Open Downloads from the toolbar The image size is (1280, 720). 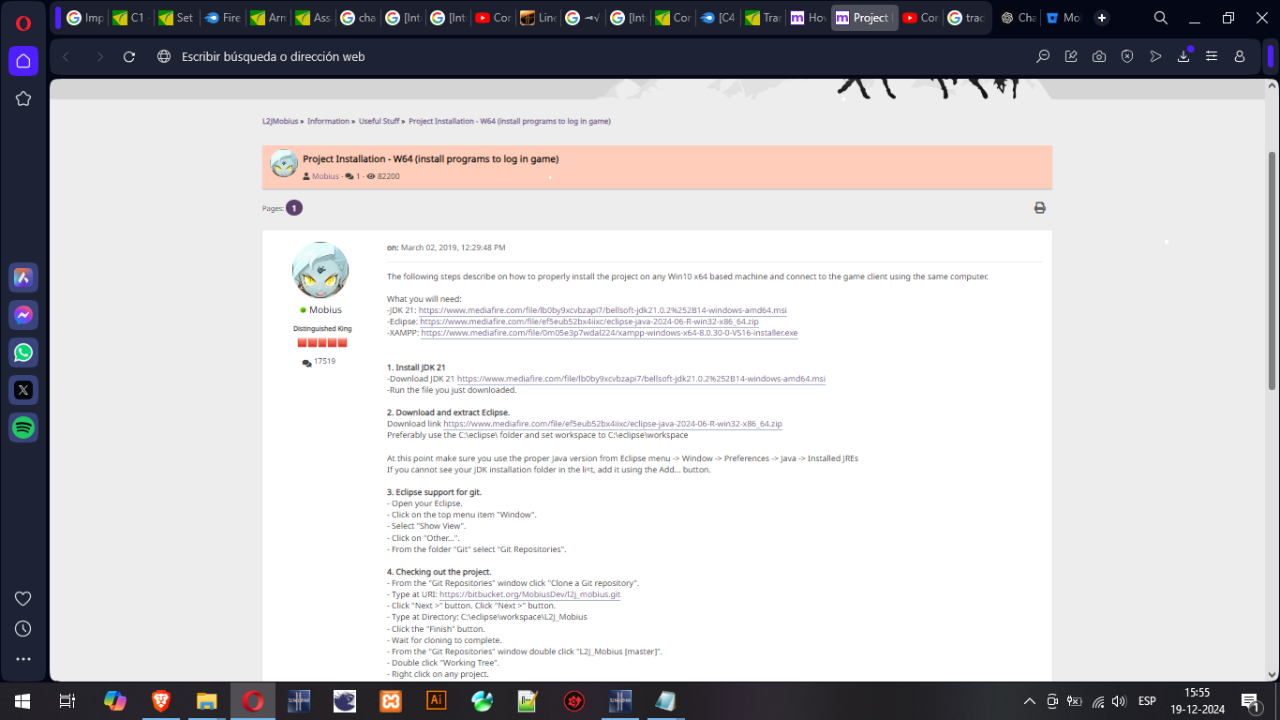click(x=1183, y=57)
